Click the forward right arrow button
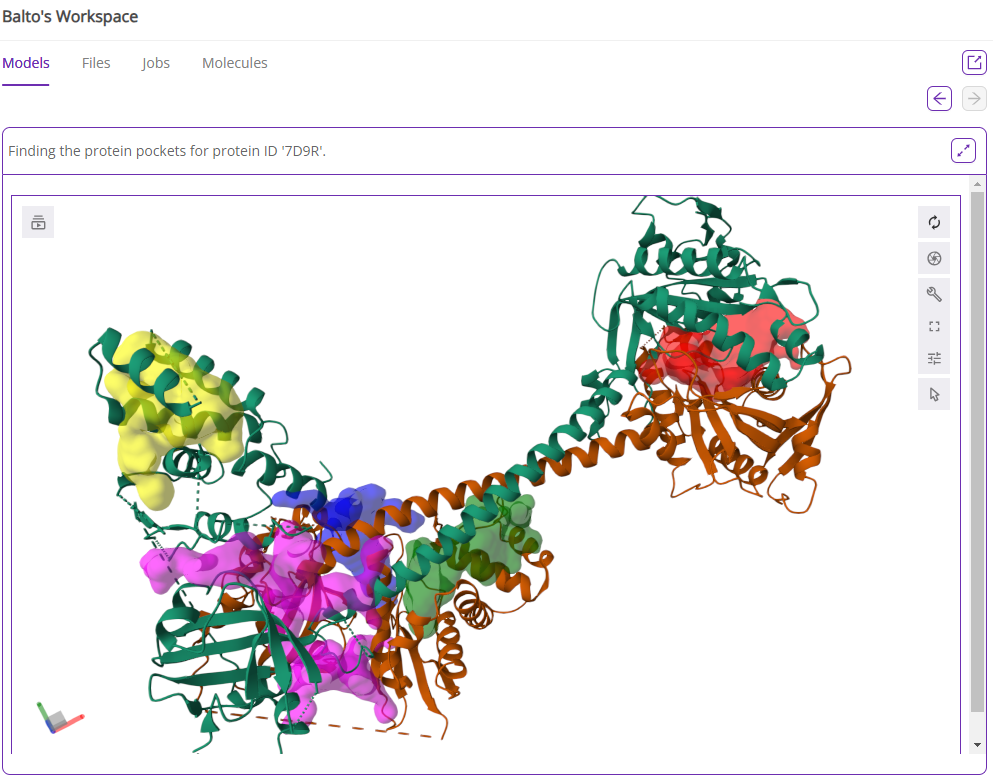Image resolution: width=993 pixels, height=777 pixels. click(x=974, y=98)
